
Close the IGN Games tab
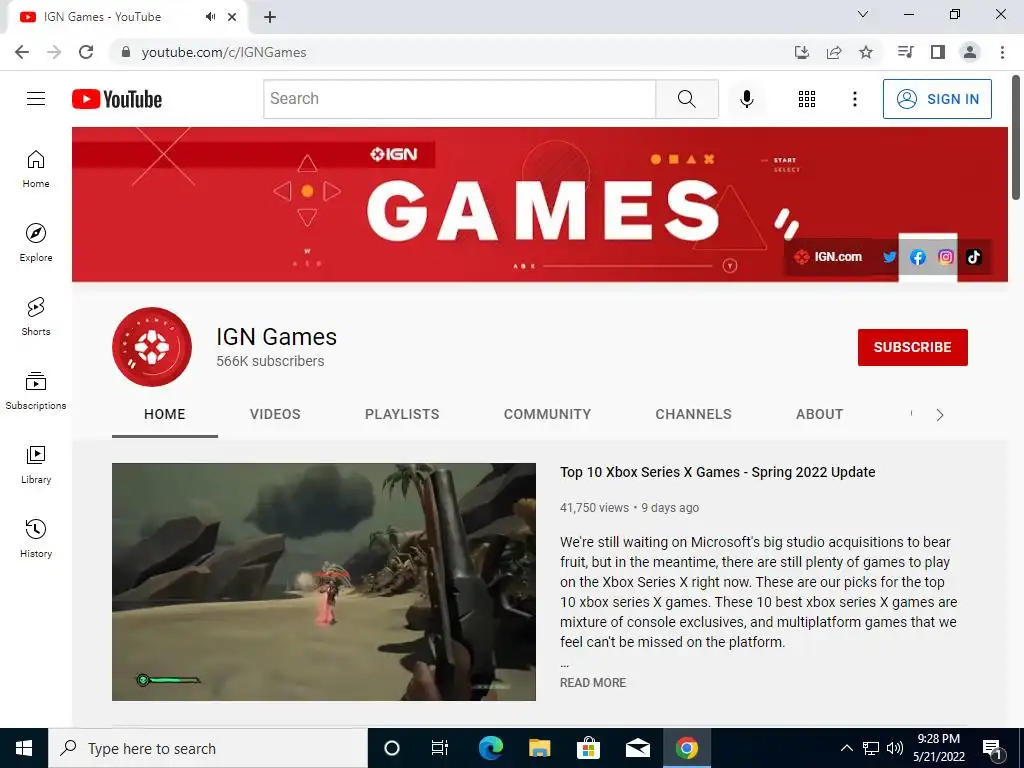[232, 17]
